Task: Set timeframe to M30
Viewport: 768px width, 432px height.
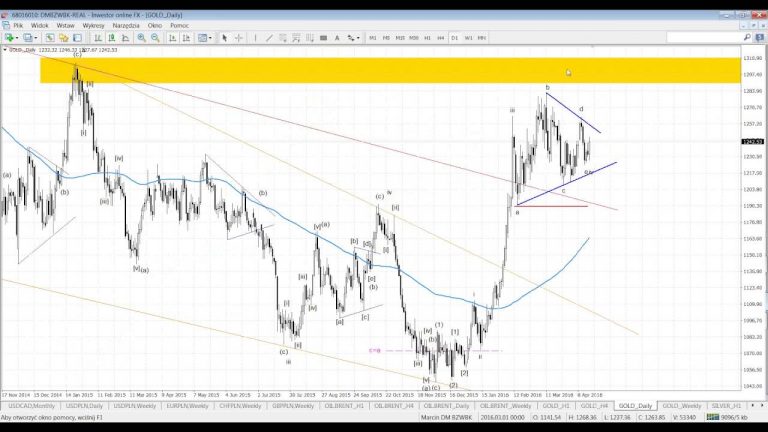Action: tap(414, 38)
